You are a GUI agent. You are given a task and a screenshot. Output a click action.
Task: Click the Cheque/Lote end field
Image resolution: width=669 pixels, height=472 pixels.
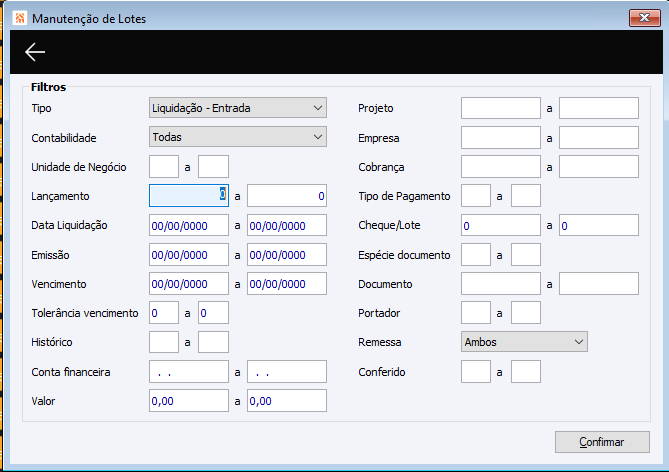pos(599,225)
